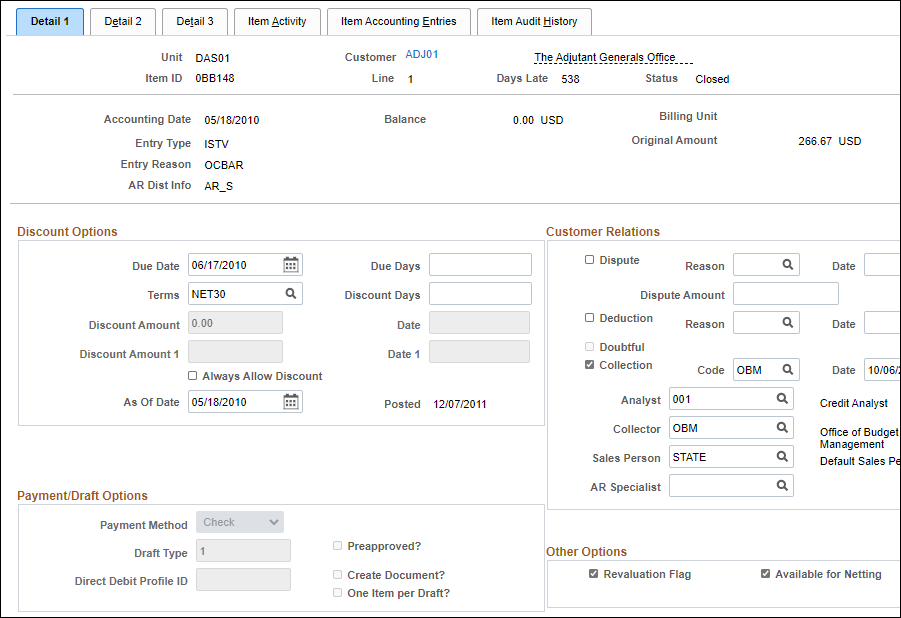Look up Deduction Reason via search icon
The image size is (901, 618).
787,323
